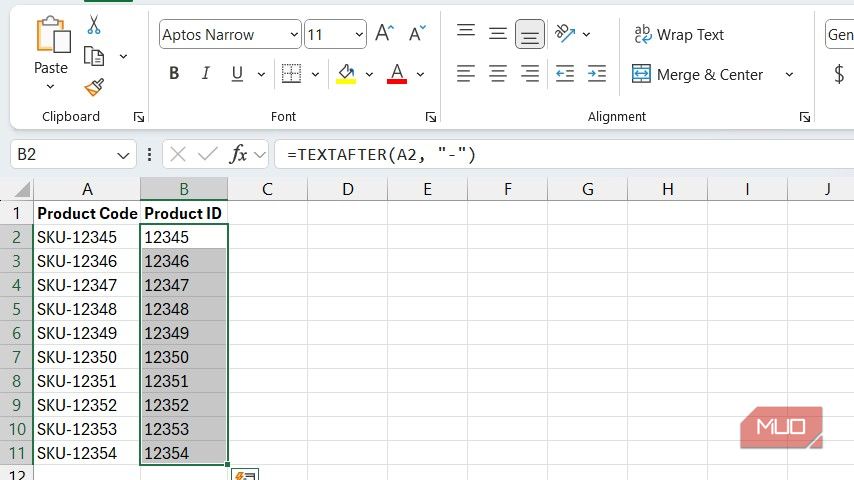854x480 pixels.
Task: Select Top Align icon
Action: (466, 33)
